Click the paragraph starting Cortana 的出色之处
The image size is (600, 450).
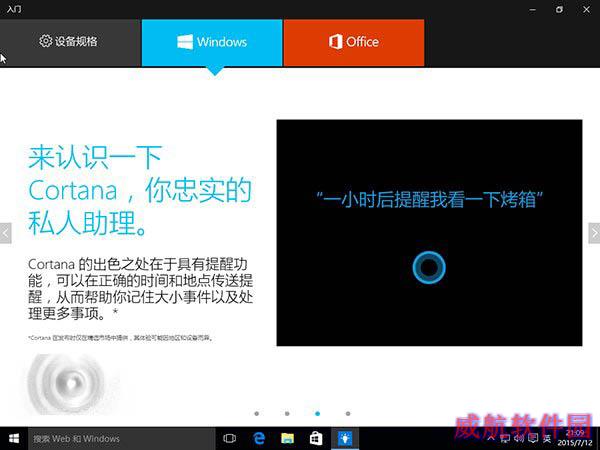140,289
